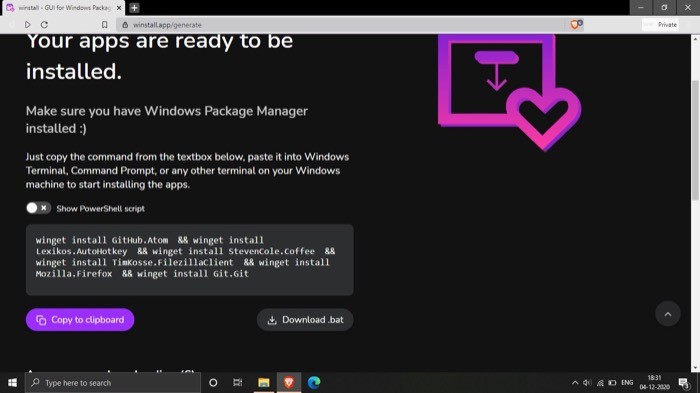Click the Copy to clipboard icon
The image size is (700, 393).
click(41, 320)
